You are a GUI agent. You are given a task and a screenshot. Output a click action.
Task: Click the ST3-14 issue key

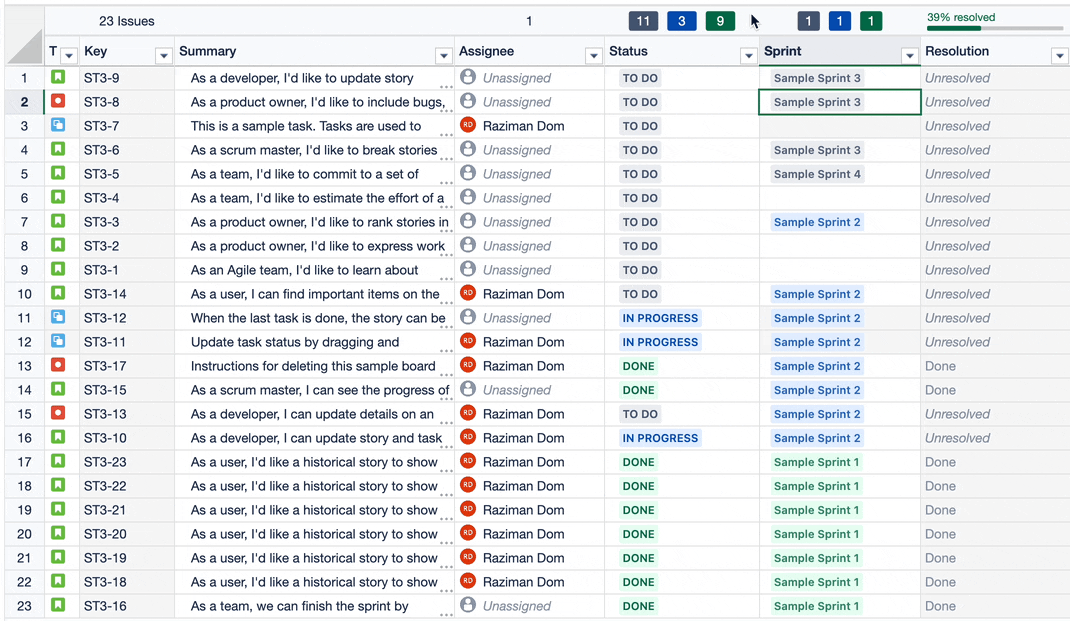click(105, 294)
